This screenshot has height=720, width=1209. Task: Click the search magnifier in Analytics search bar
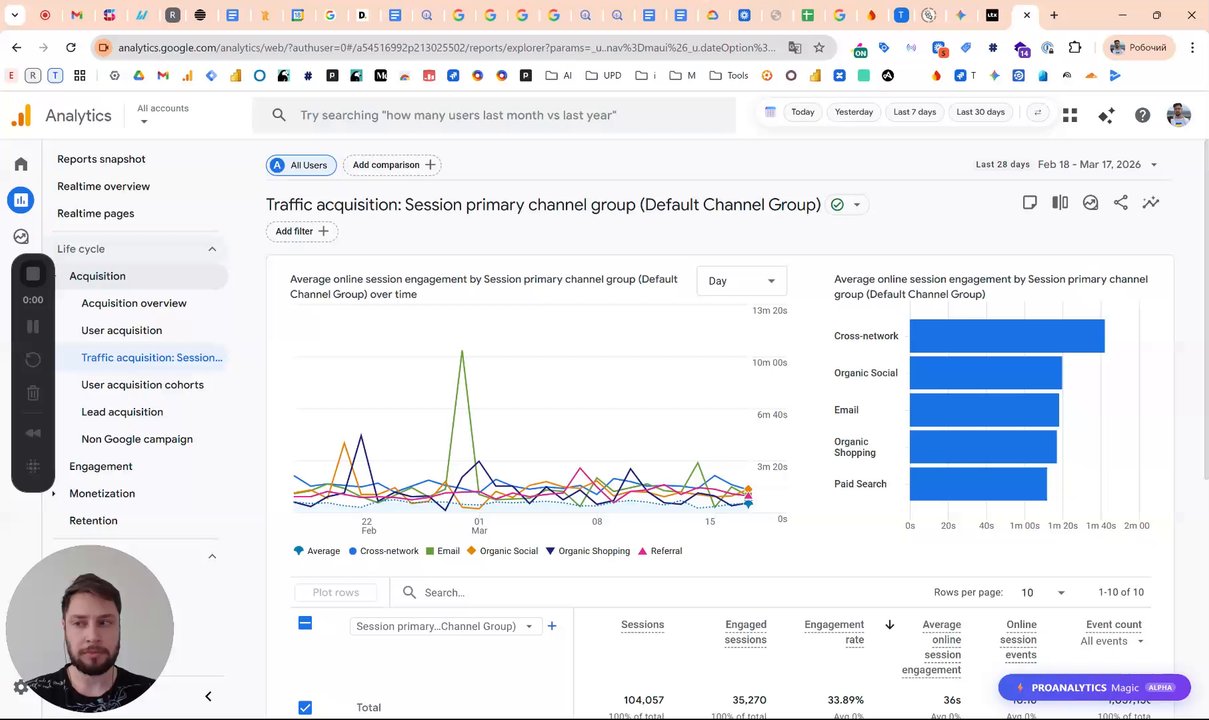click(279, 115)
